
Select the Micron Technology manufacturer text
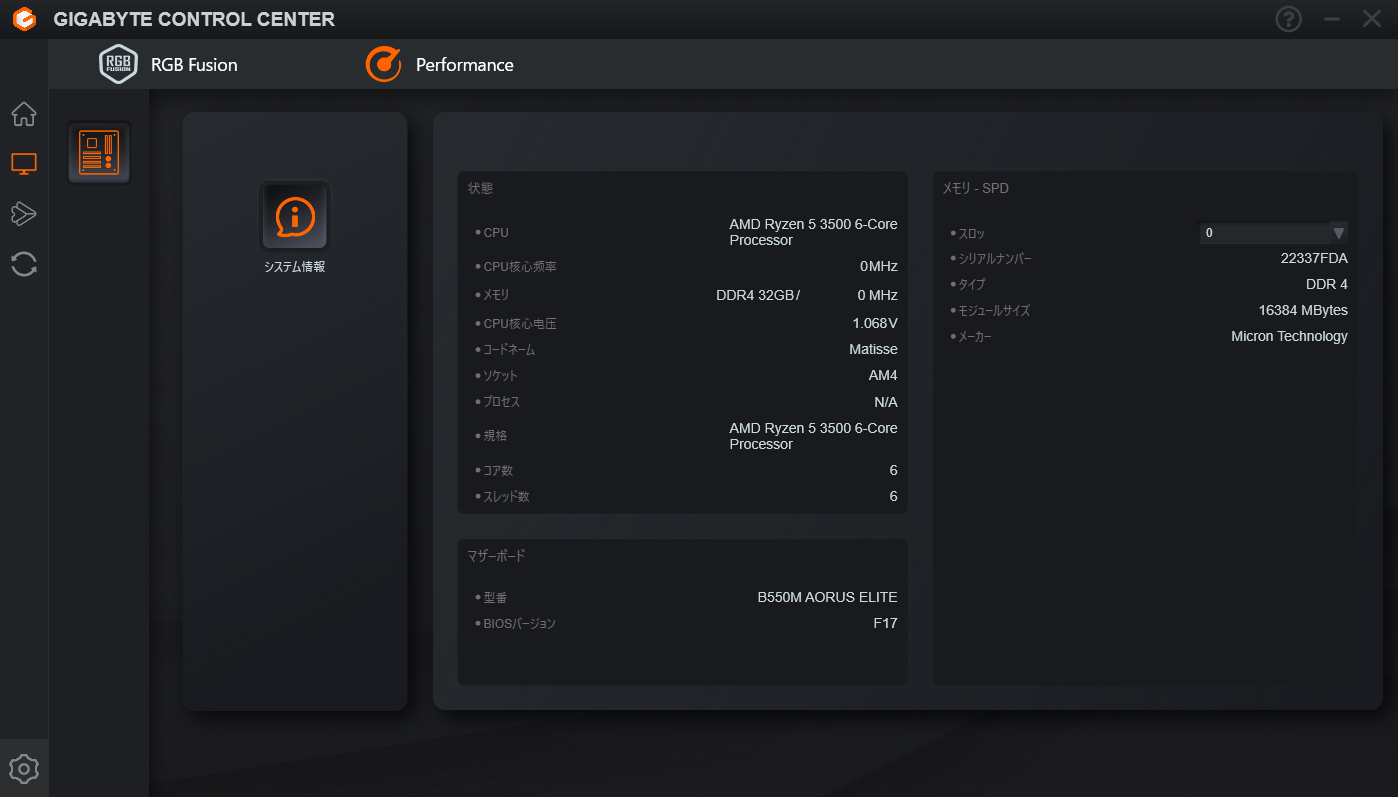1289,336
